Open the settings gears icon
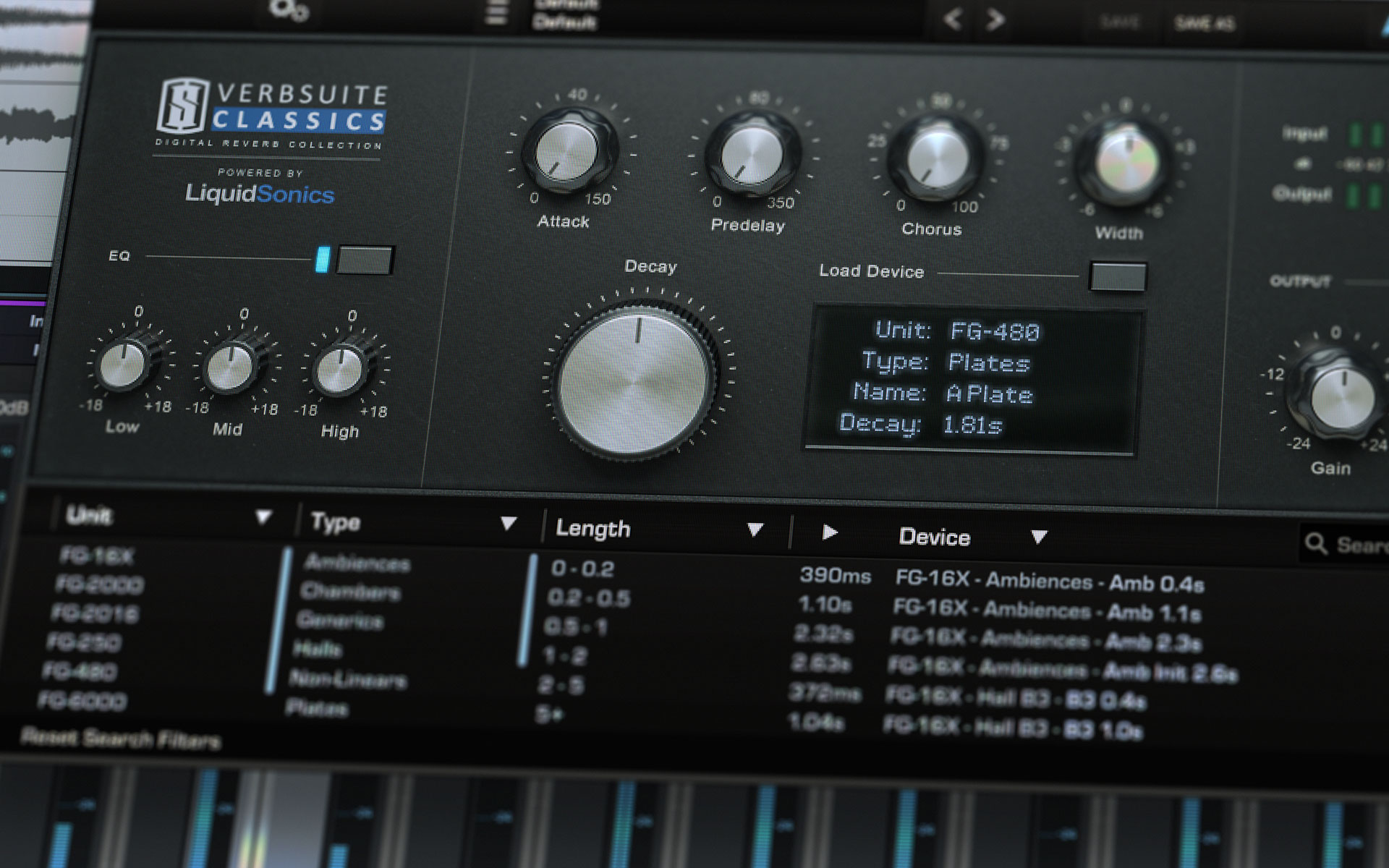 289,10
